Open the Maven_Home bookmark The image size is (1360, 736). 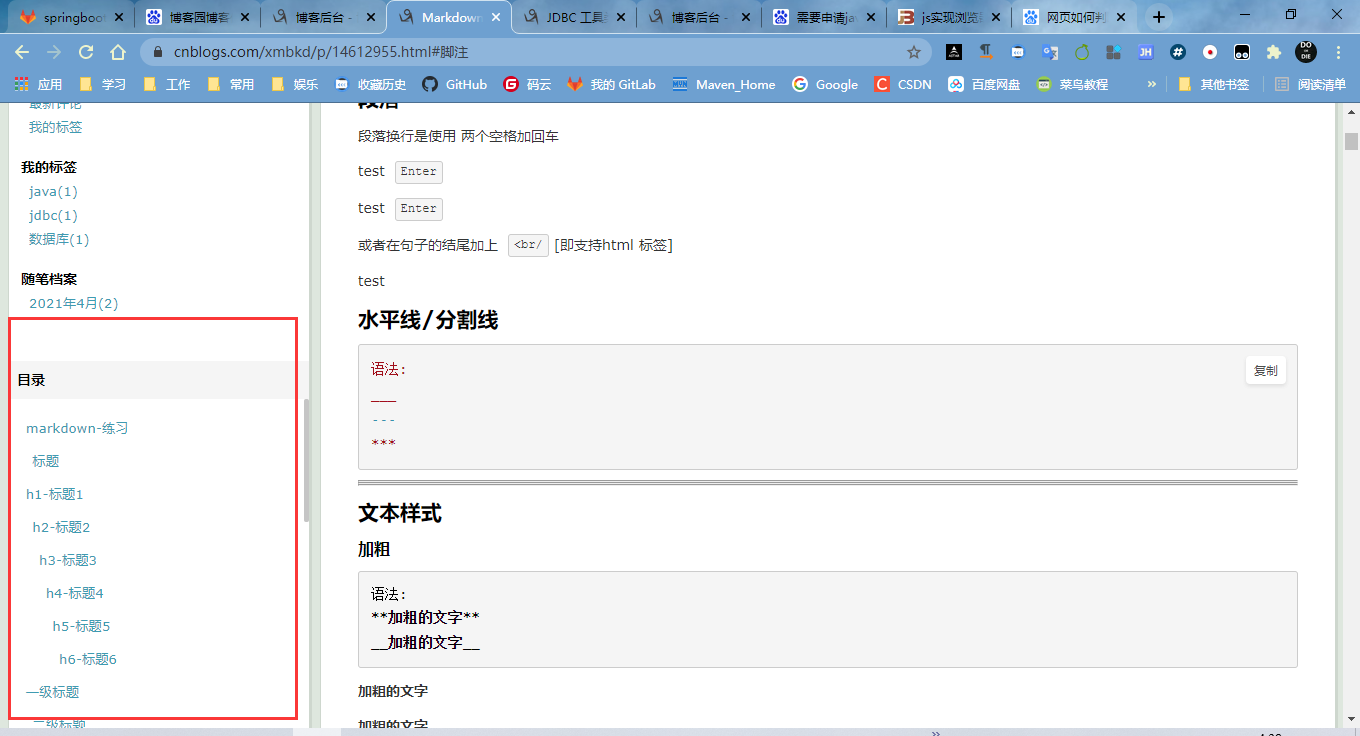(724, 84)
